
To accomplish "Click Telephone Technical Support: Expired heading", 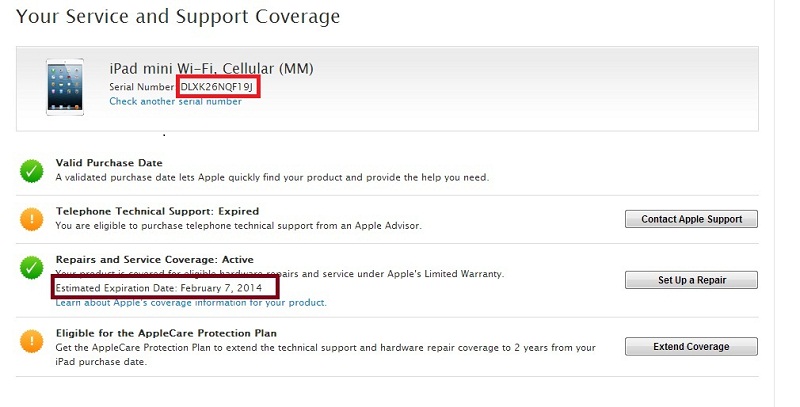I will [157, 211].
